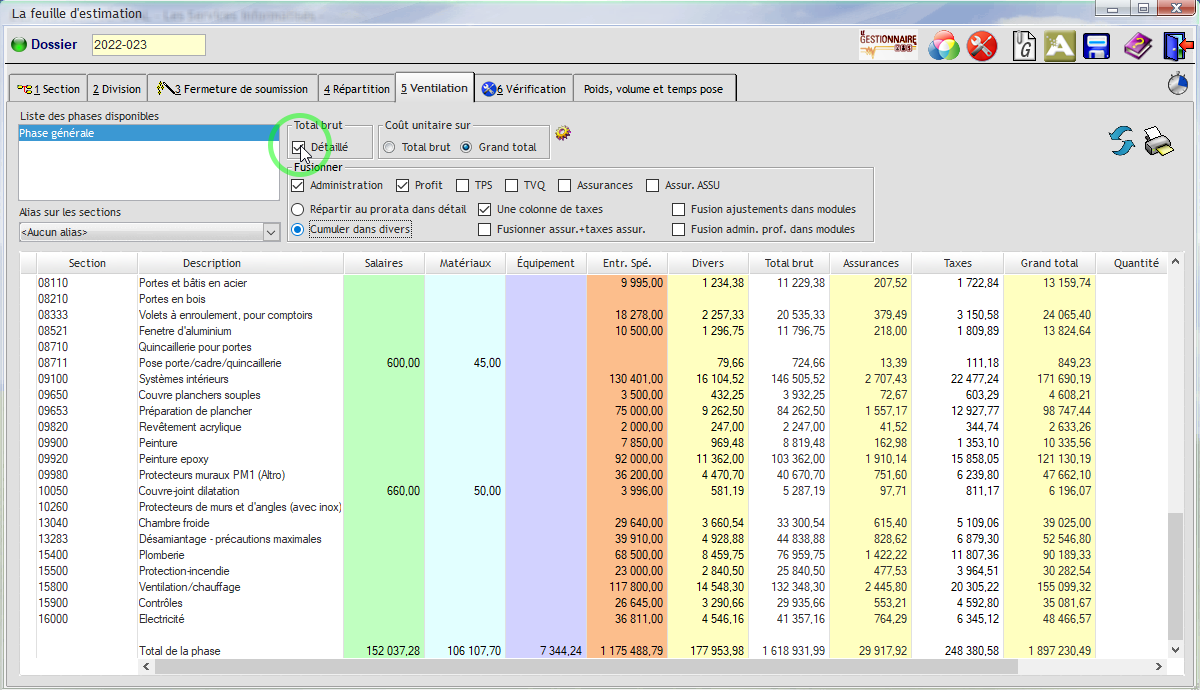
Task: Click the red wrench tools icon
Action: [x=983, y=46]
